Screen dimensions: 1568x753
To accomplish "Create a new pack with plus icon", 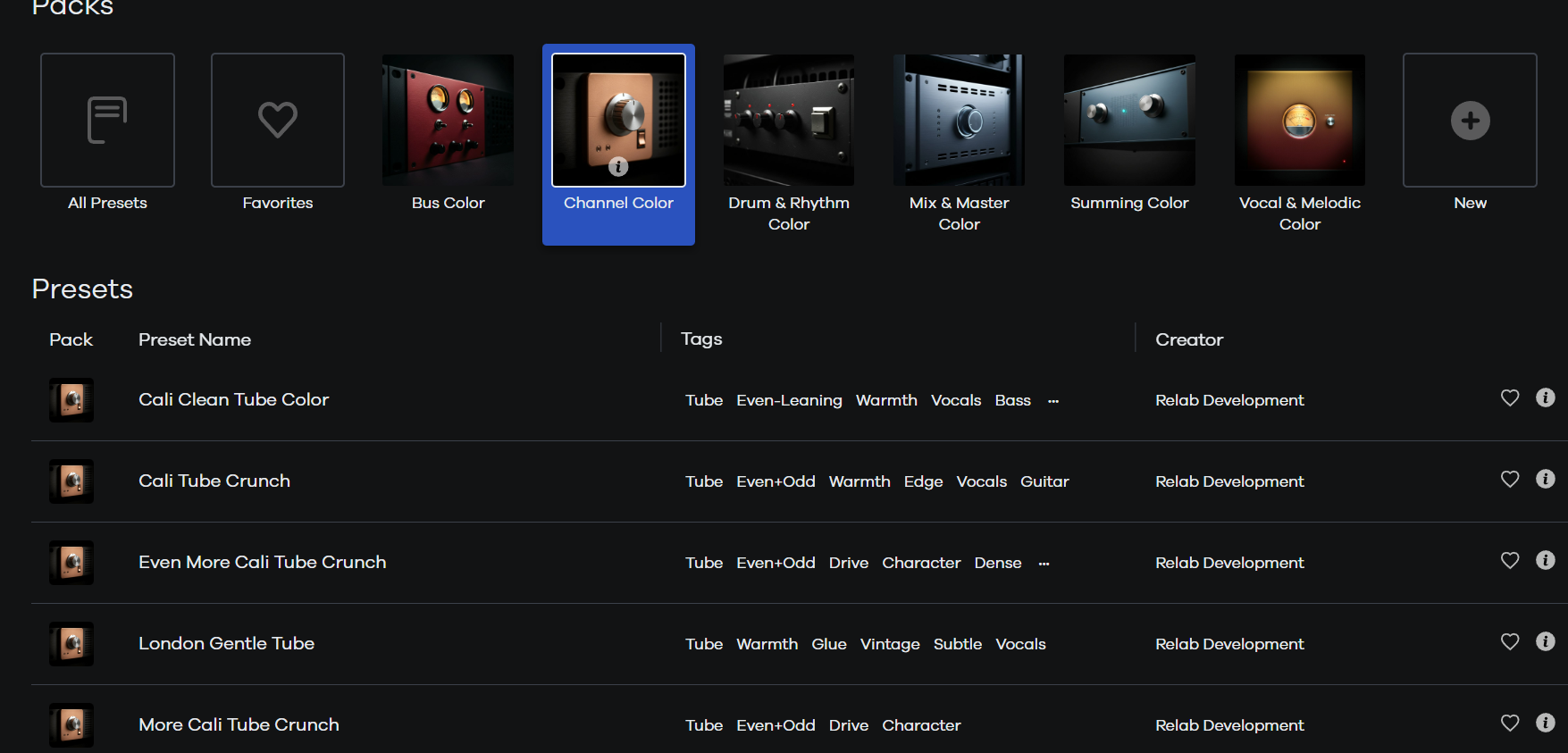I will pos(1470,120).
